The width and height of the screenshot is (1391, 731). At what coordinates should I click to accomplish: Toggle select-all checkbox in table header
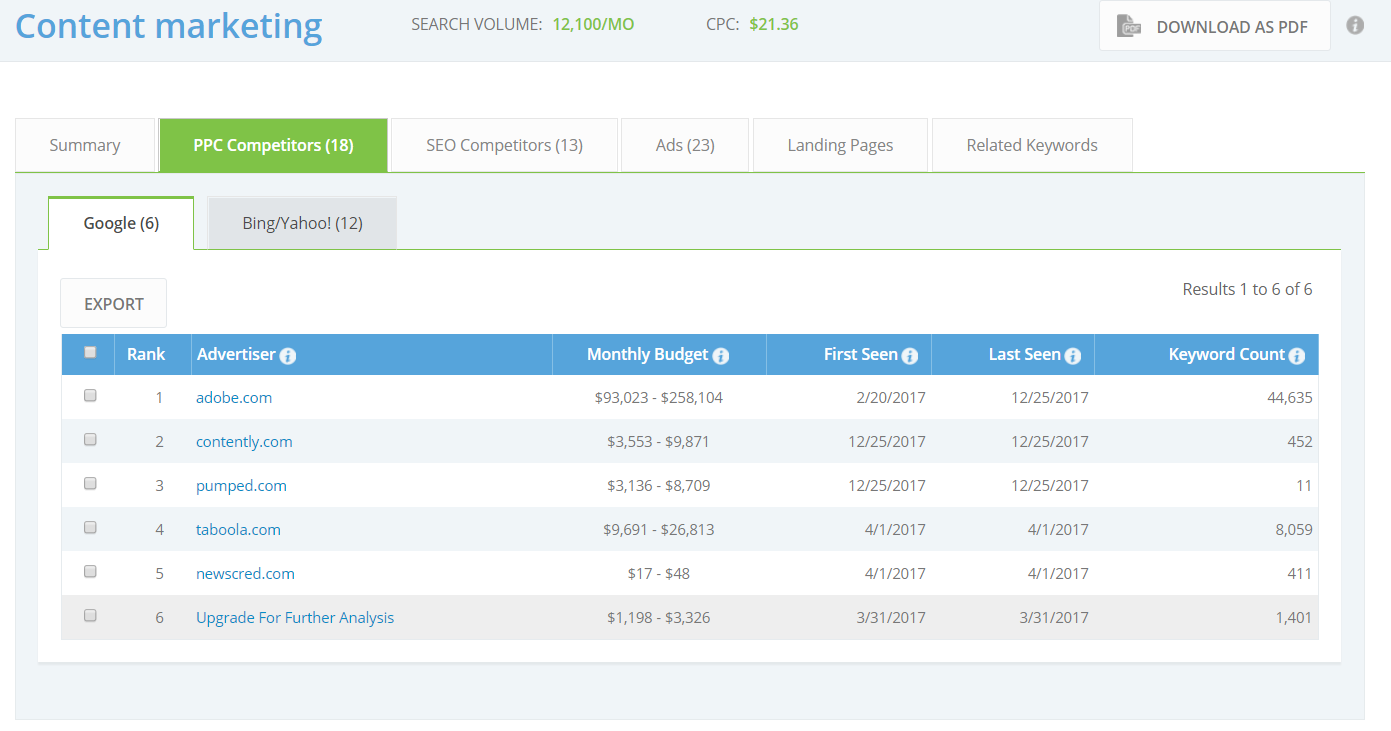(90, 352)
